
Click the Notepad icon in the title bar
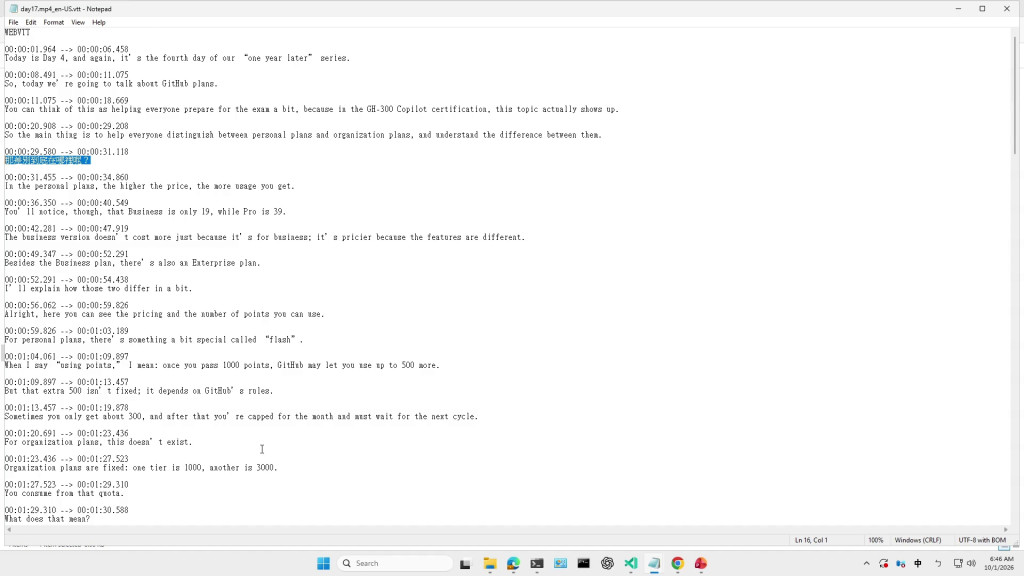pos(13,9)
